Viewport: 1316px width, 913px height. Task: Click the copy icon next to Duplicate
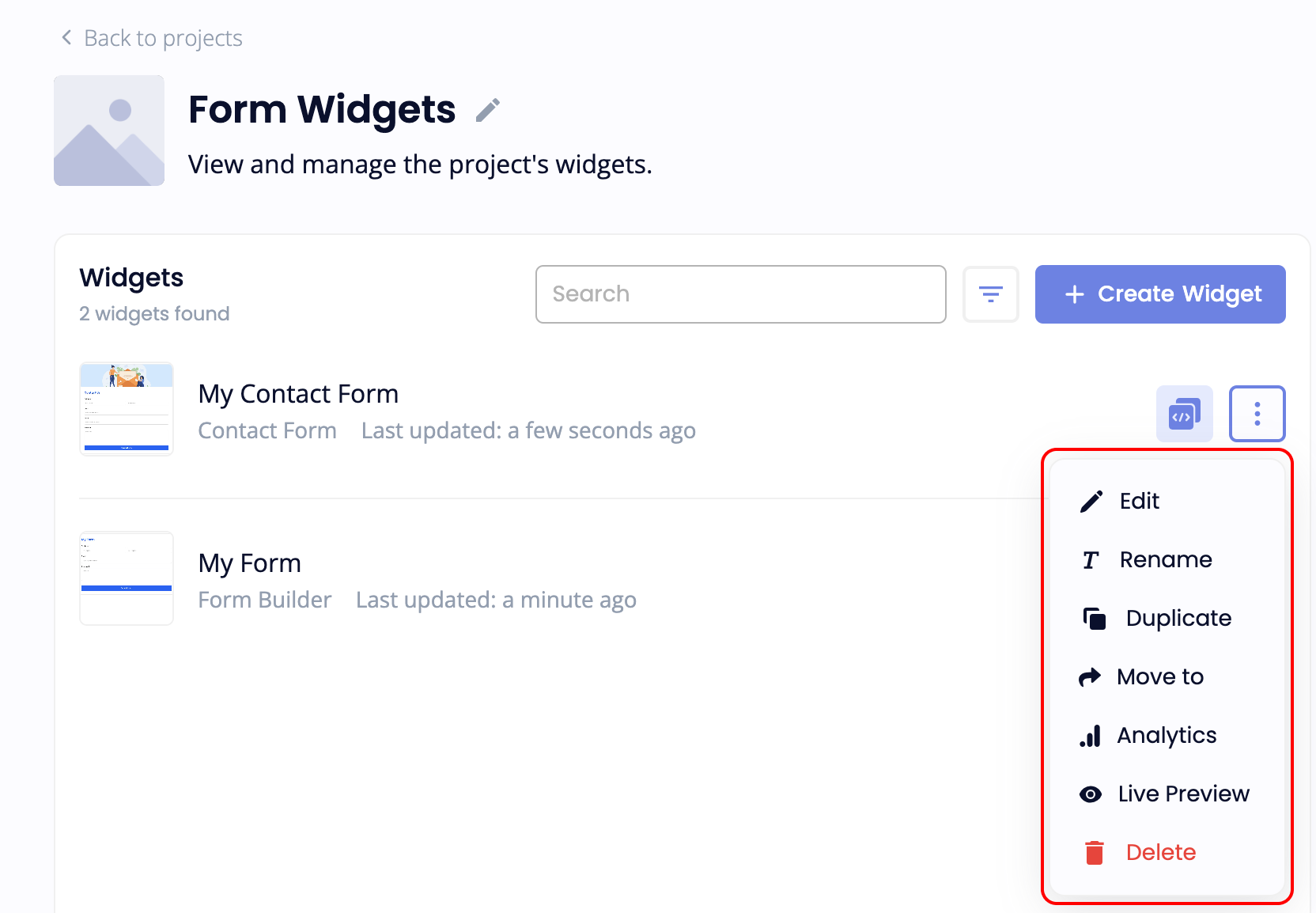pos(1094,618)
